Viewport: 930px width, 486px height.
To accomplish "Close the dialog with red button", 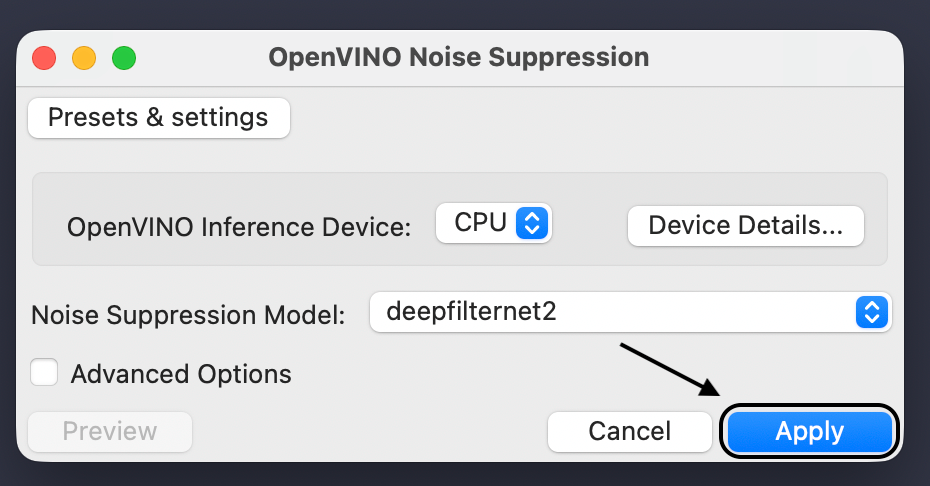I will pyautogui.click(x=44, y=58).
